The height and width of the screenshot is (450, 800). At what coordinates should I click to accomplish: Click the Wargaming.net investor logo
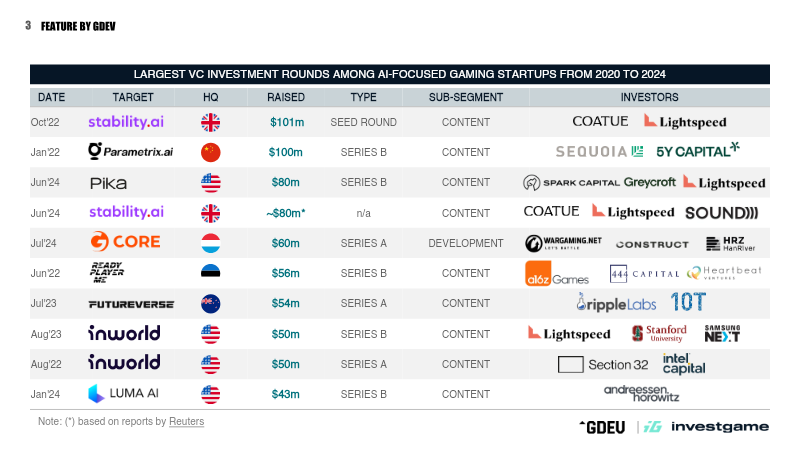click(x=563, y=243)
